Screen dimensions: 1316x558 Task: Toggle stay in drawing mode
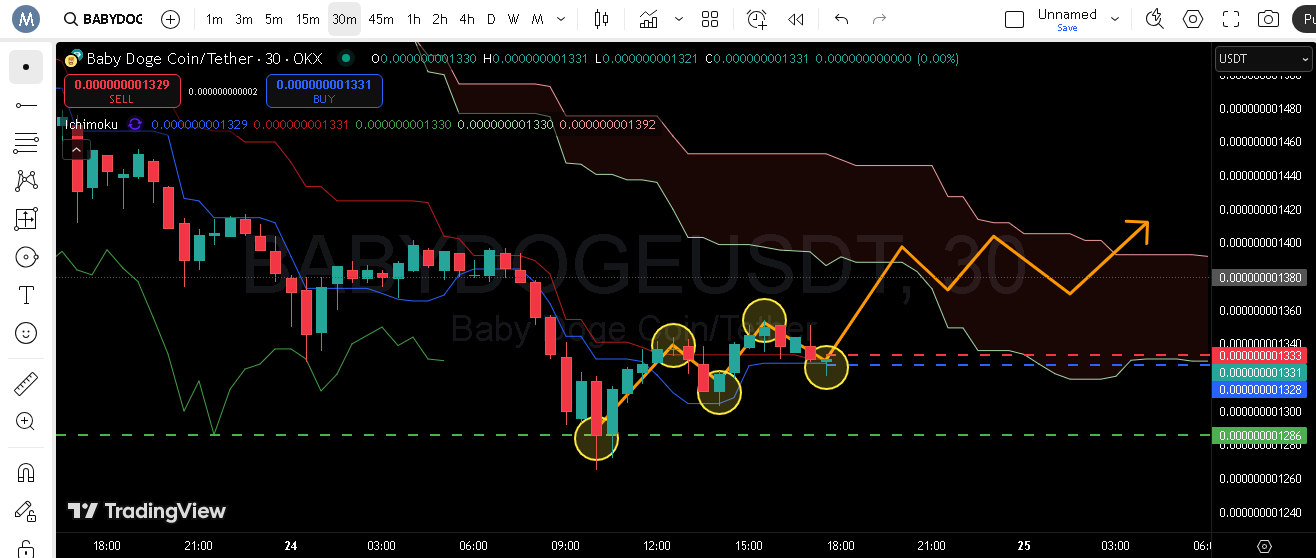click(x=26, y=511)
